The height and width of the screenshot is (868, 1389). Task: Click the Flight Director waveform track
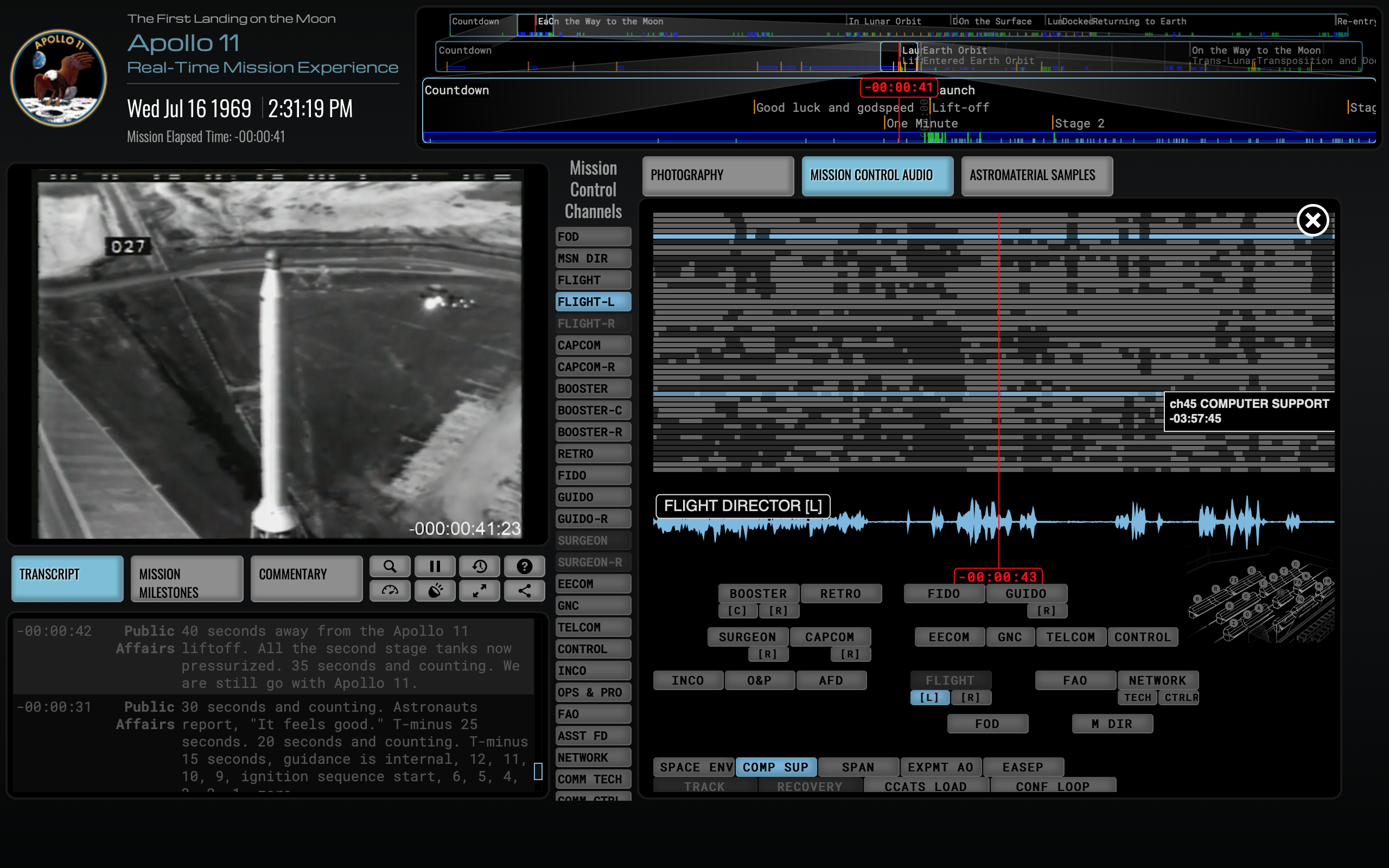pyautogui.click(x=1091, y=521)
